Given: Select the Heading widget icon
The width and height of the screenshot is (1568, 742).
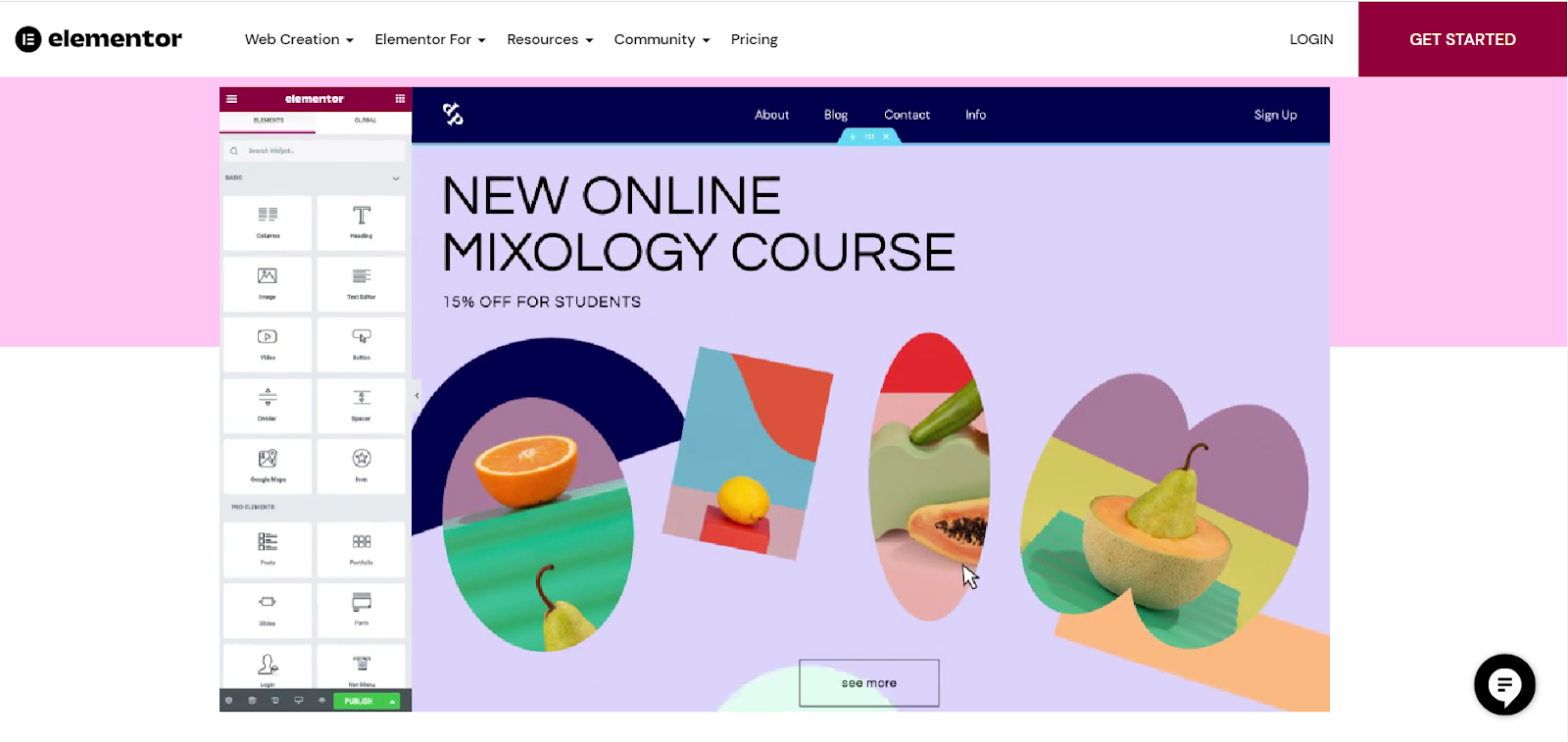Looking at the screenshot, I should point(362,215).
